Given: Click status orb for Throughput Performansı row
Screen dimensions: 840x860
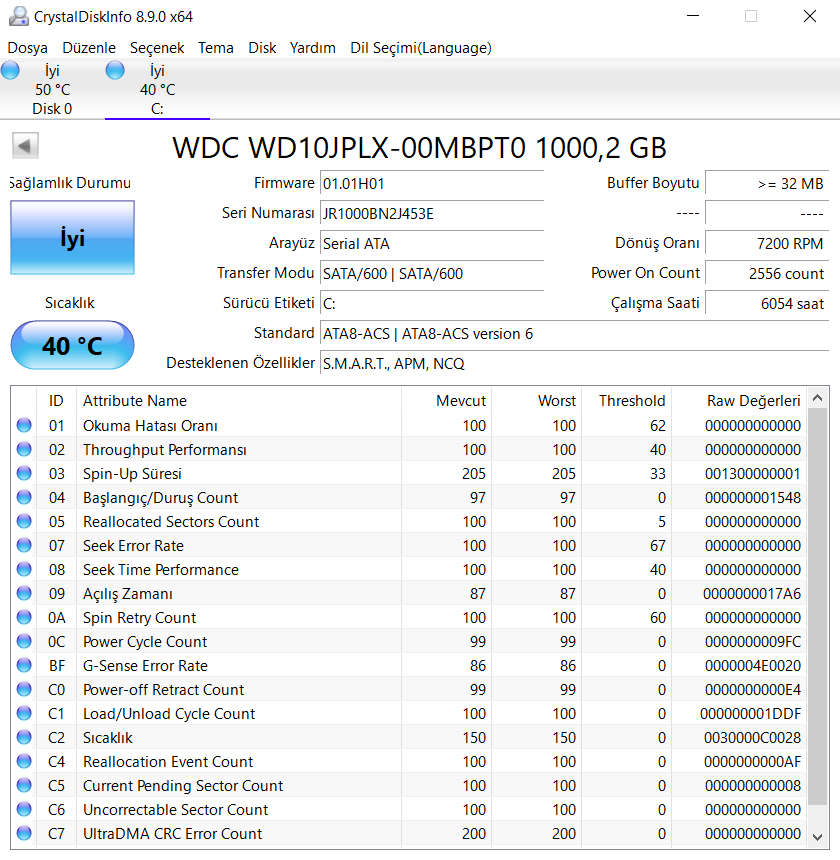Looking at the screenshot, I should 24,449.
